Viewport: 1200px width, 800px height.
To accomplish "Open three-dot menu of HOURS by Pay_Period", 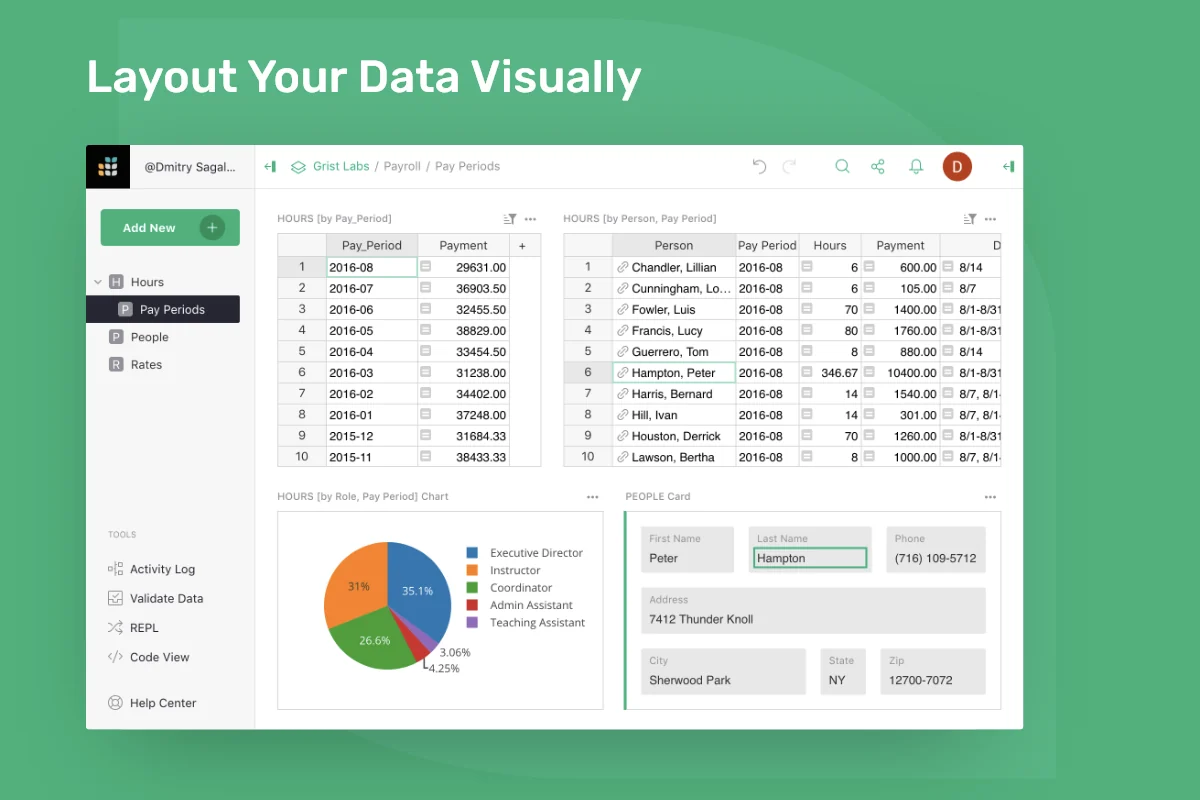I will click(x=531, y=219).
